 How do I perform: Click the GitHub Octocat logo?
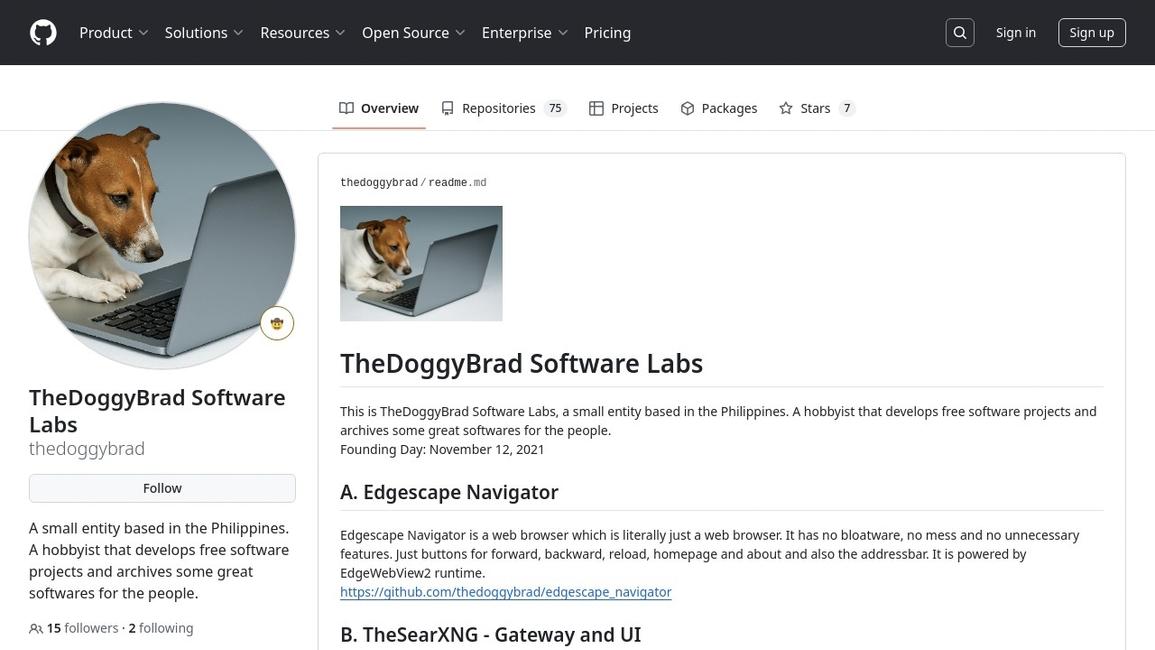click(43, 32)
